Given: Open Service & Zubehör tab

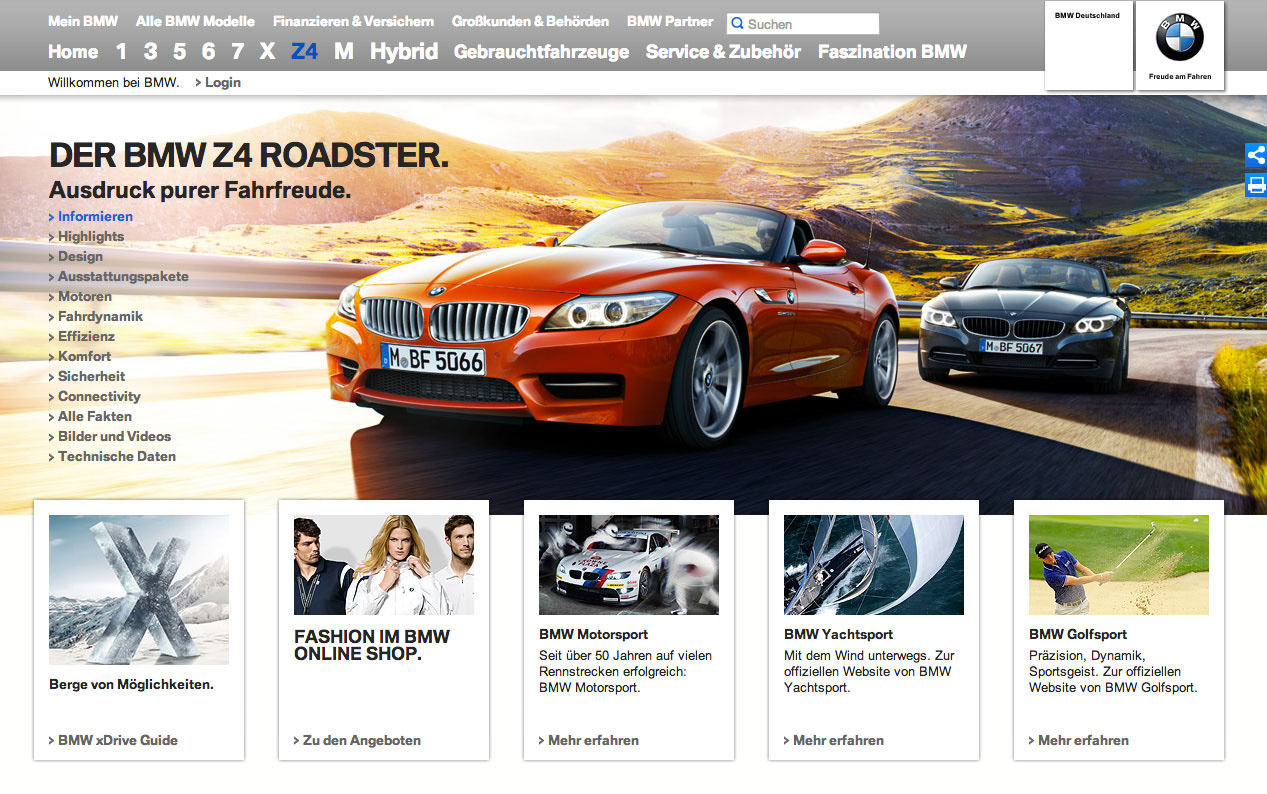Looking at the screenshot, I should click(723, 51).
